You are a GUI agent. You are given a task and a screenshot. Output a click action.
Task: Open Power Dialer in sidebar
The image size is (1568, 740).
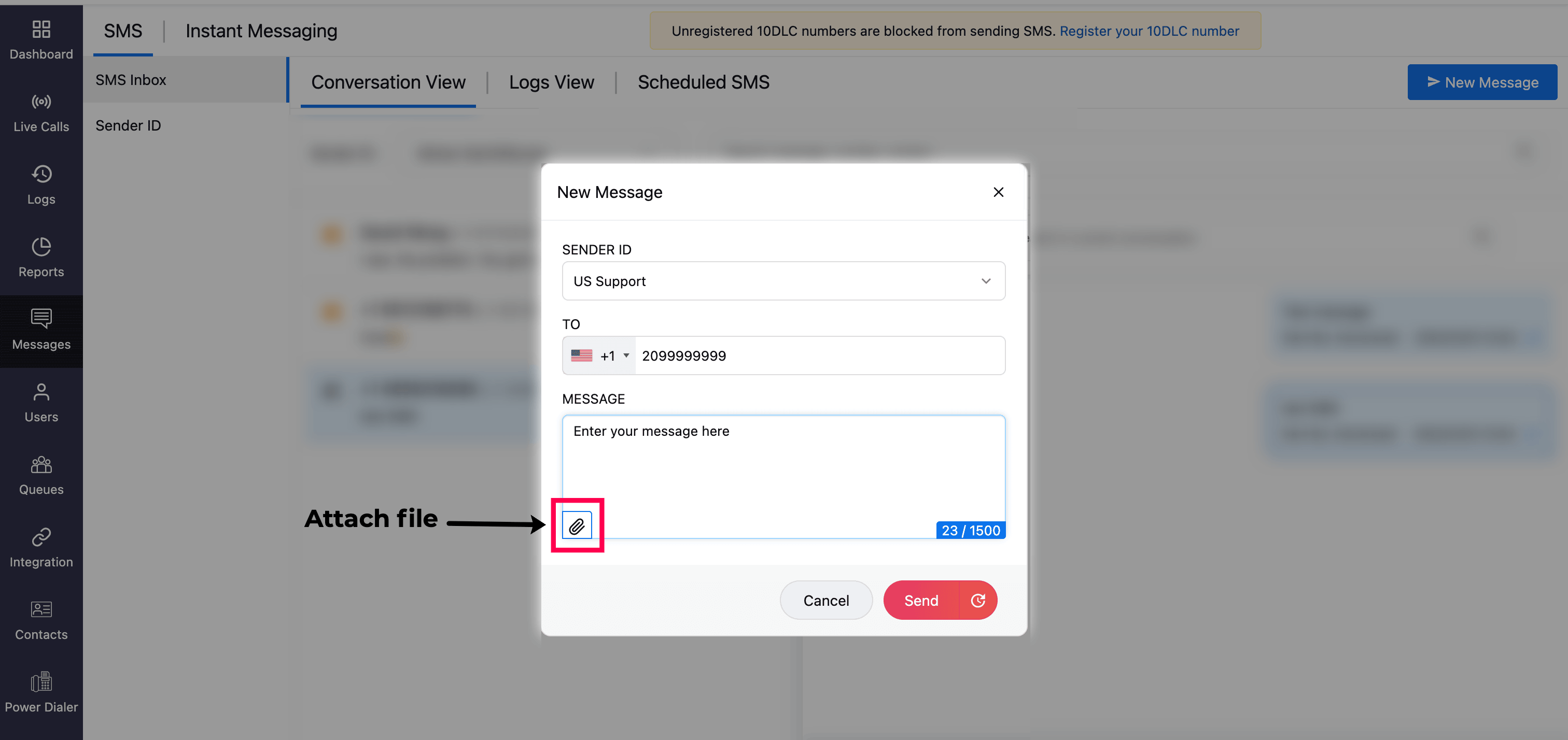[41, 692]
